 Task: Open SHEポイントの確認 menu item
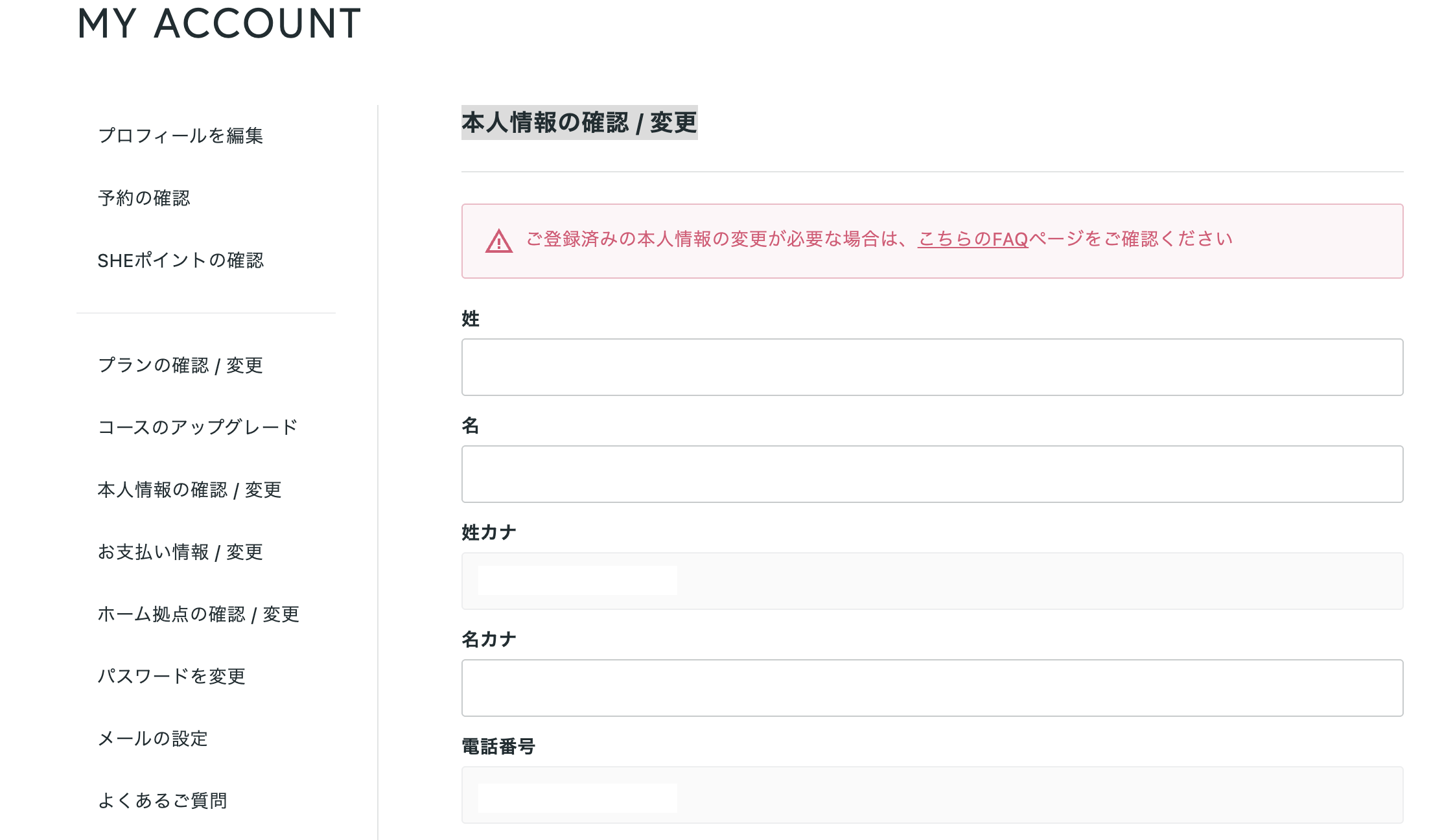coord(180,261)
